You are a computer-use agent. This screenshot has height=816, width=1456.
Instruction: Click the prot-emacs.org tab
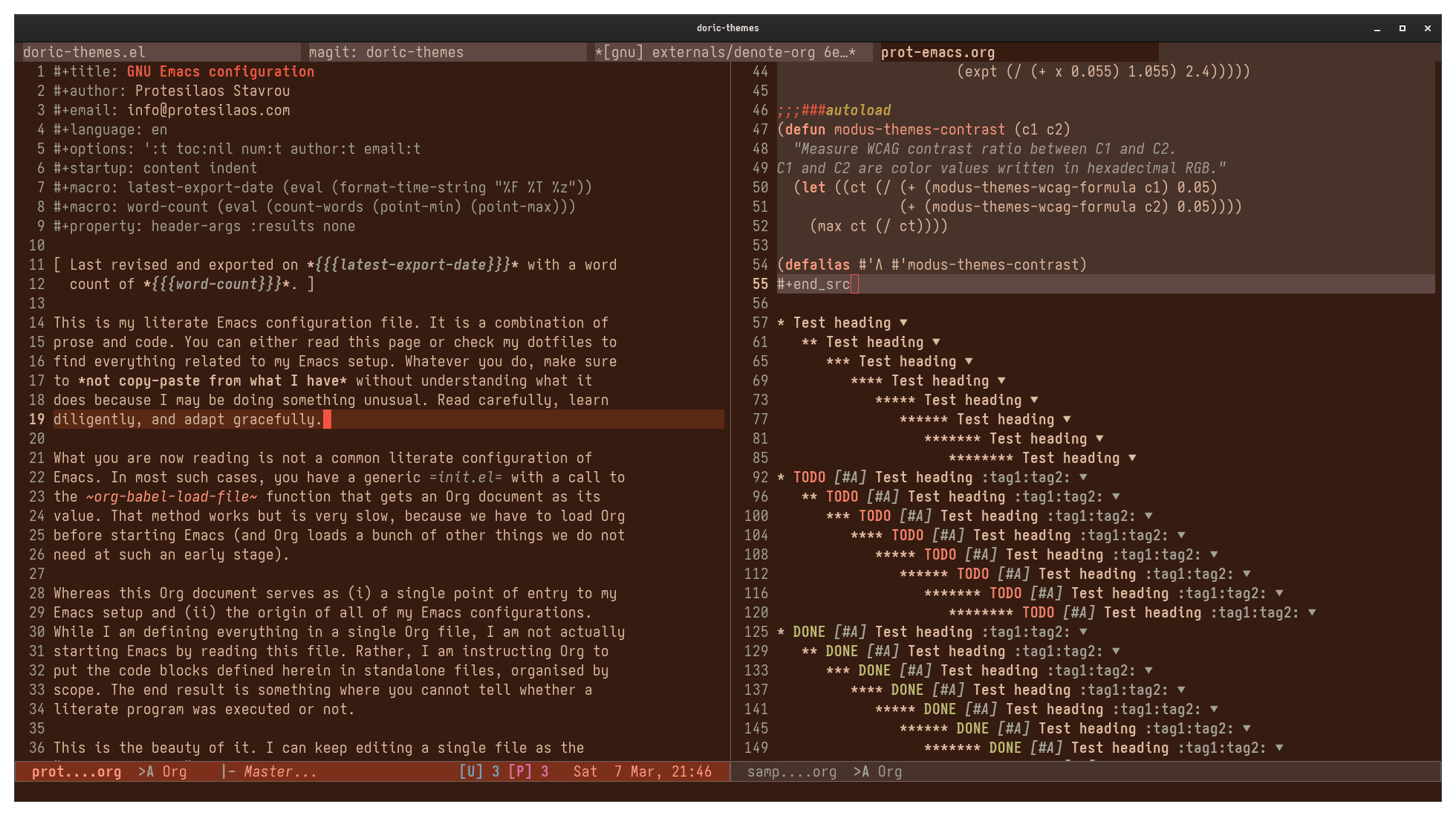(x=937, y=52)
